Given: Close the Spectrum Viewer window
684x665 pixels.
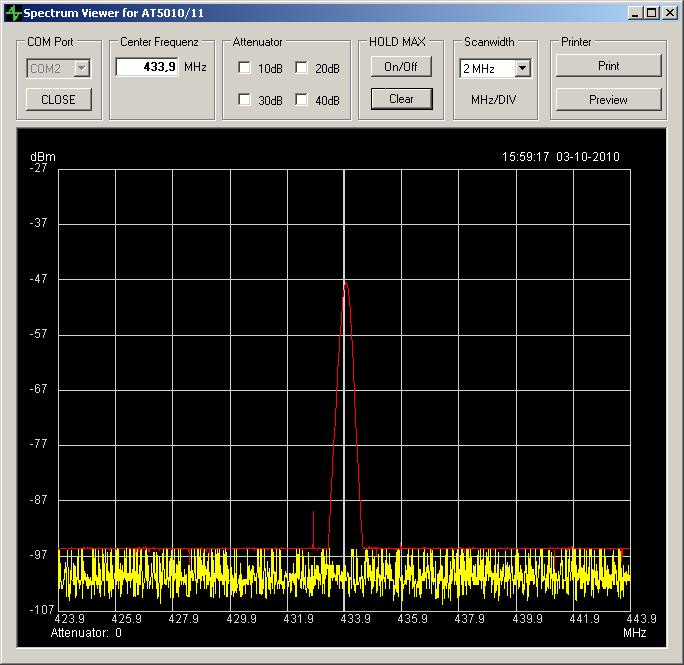Looking at the screenshot, I should 669,13.
